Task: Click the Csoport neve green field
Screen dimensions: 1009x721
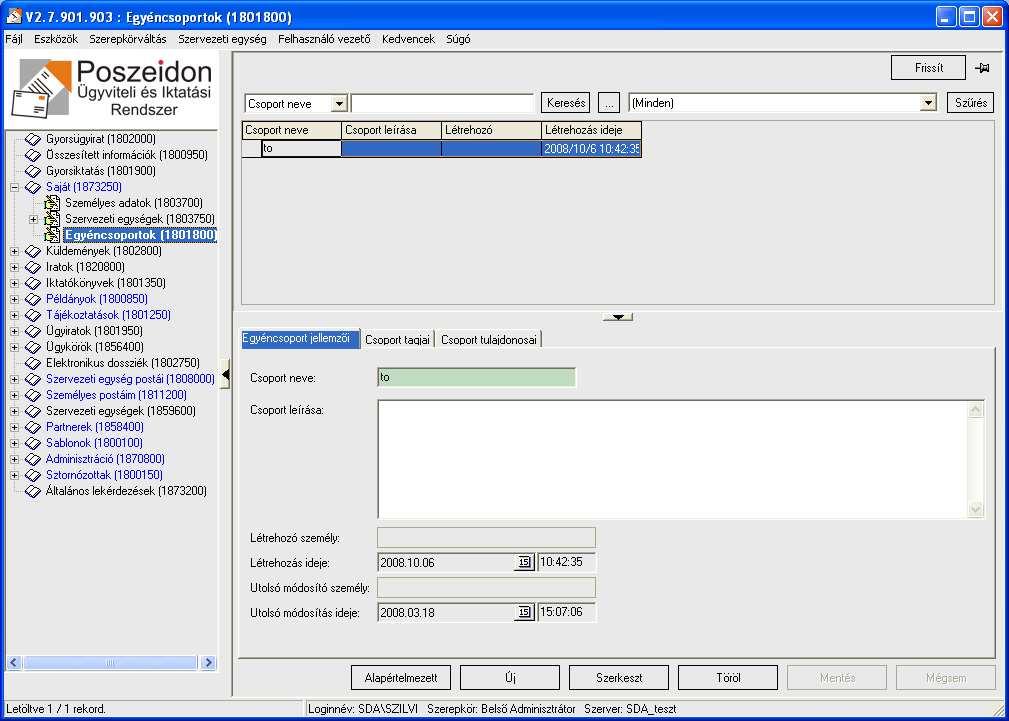Action: pos(476,377)
